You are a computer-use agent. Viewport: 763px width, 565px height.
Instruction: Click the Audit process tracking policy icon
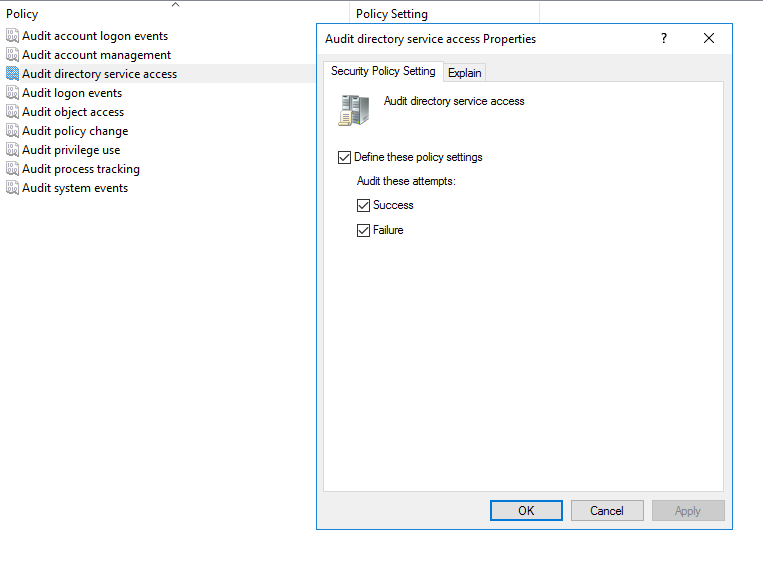12,168
